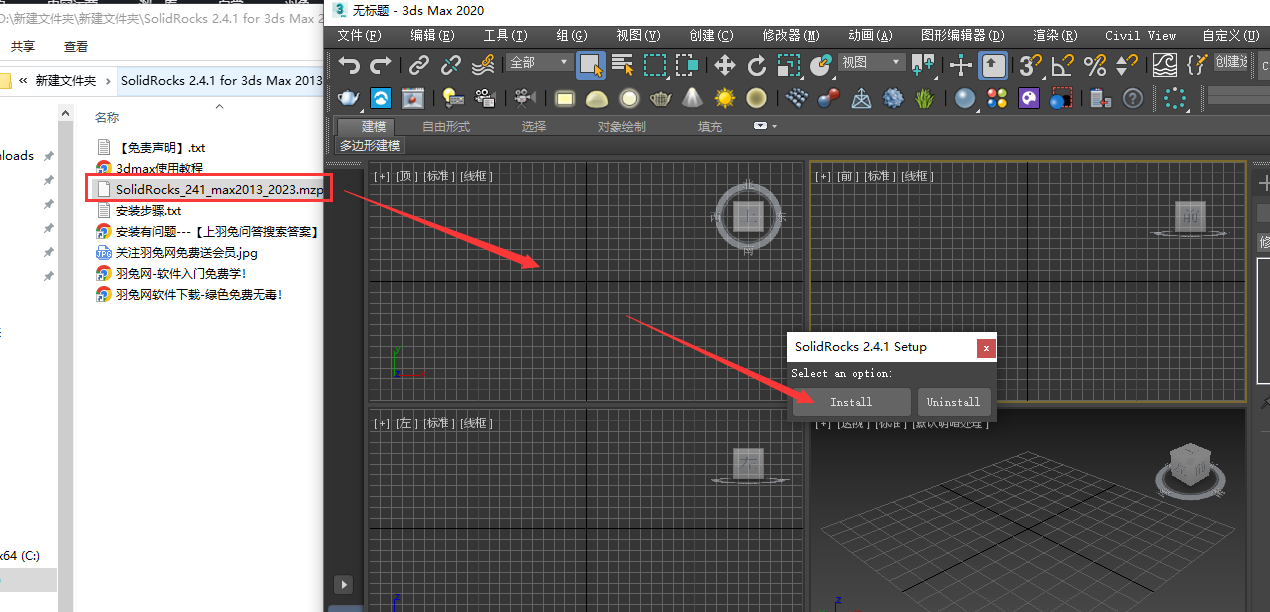Open the 视图 reference coordinate dropdown

(872, 62)
